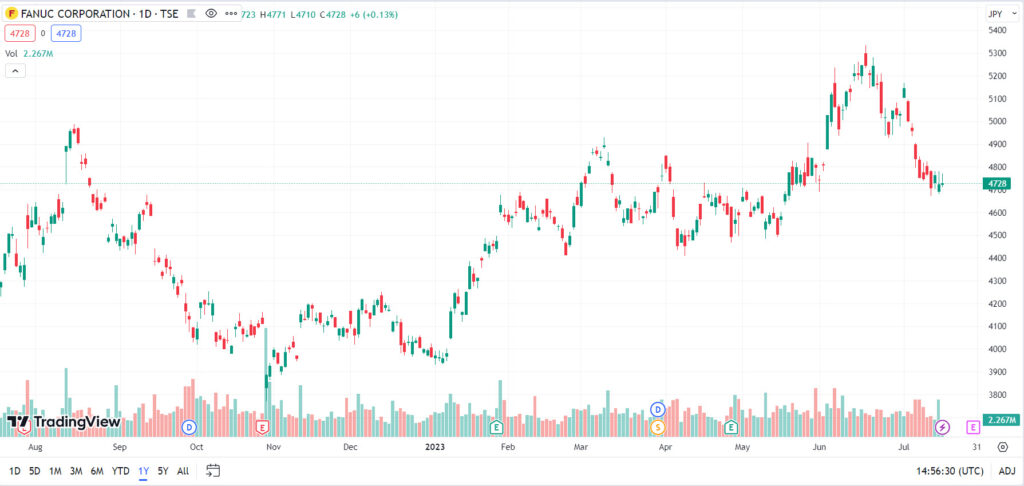Click the 4728 current price label on axis

coord(996,184)
